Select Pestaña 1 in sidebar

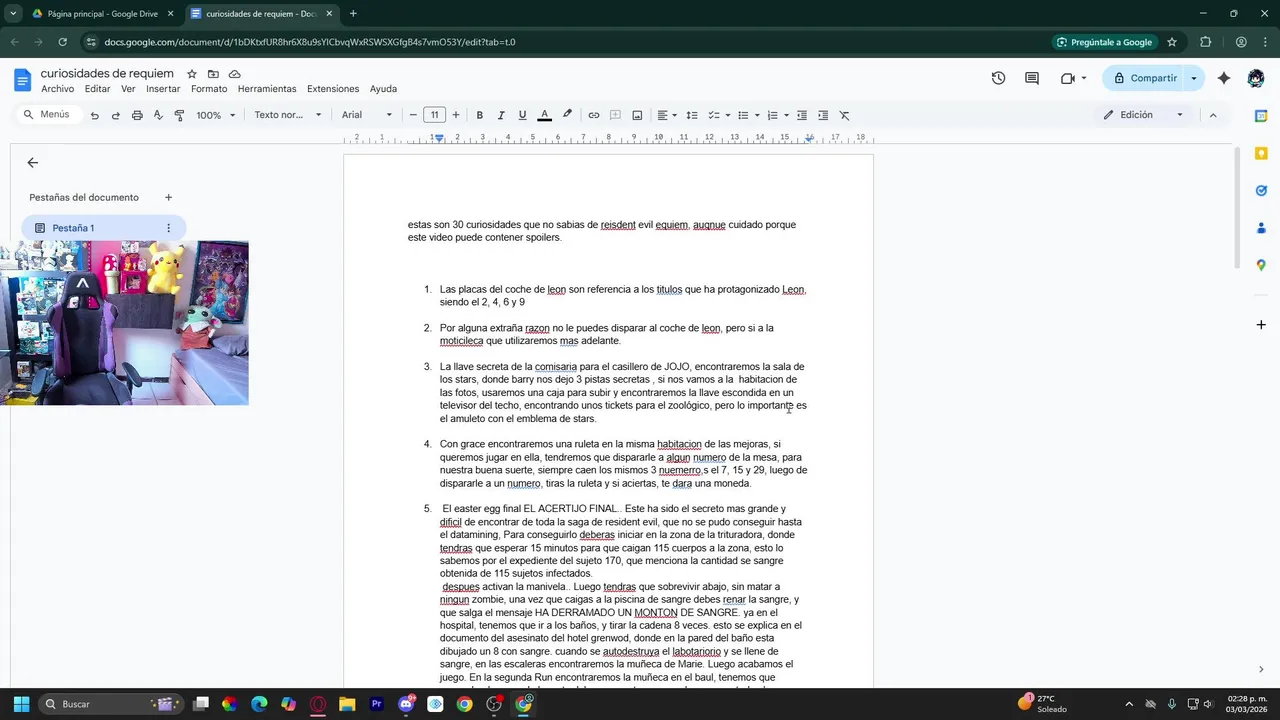(103, 228)
